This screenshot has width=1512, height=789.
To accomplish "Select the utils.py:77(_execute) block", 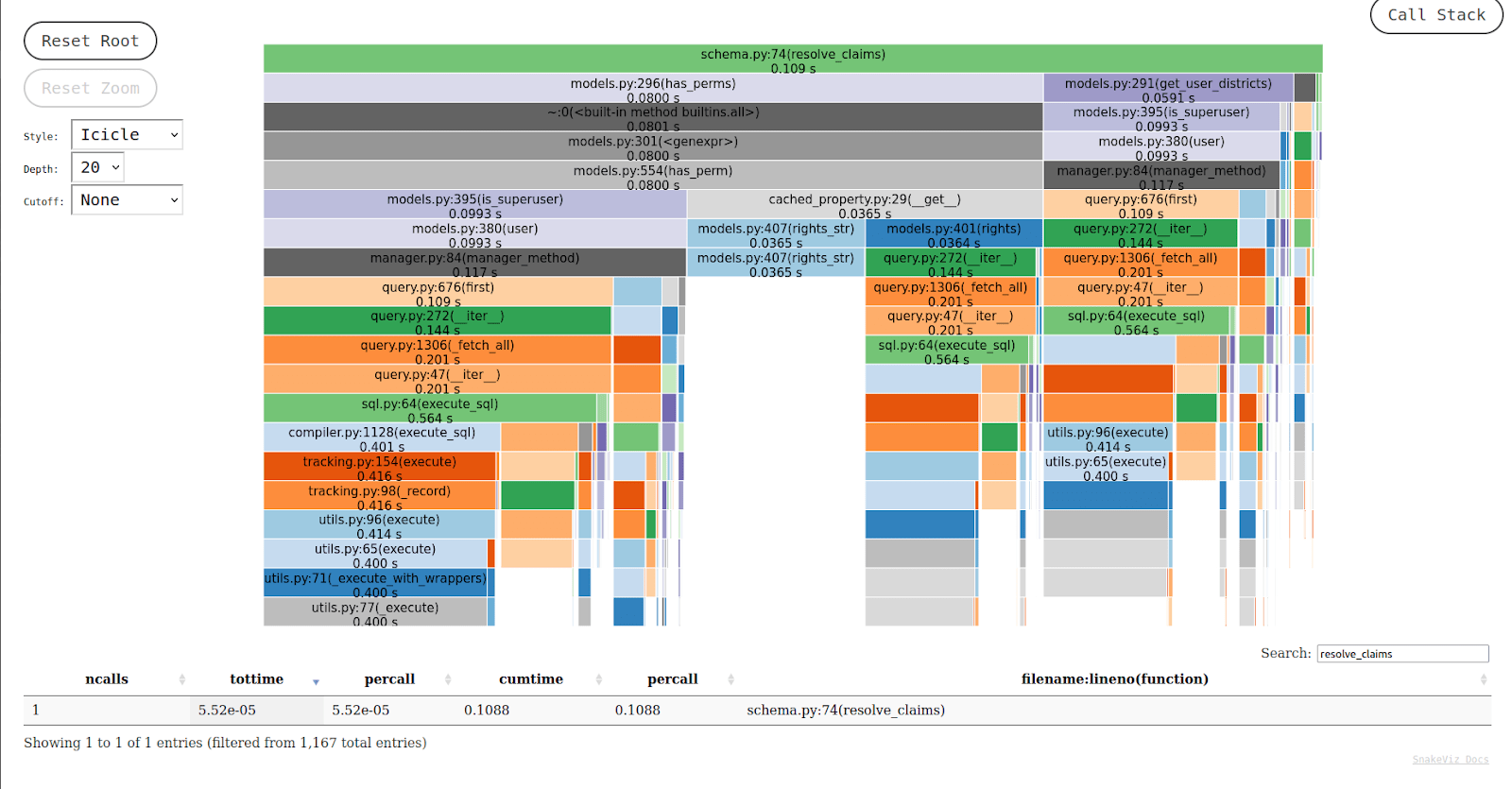I will [375, 612].
